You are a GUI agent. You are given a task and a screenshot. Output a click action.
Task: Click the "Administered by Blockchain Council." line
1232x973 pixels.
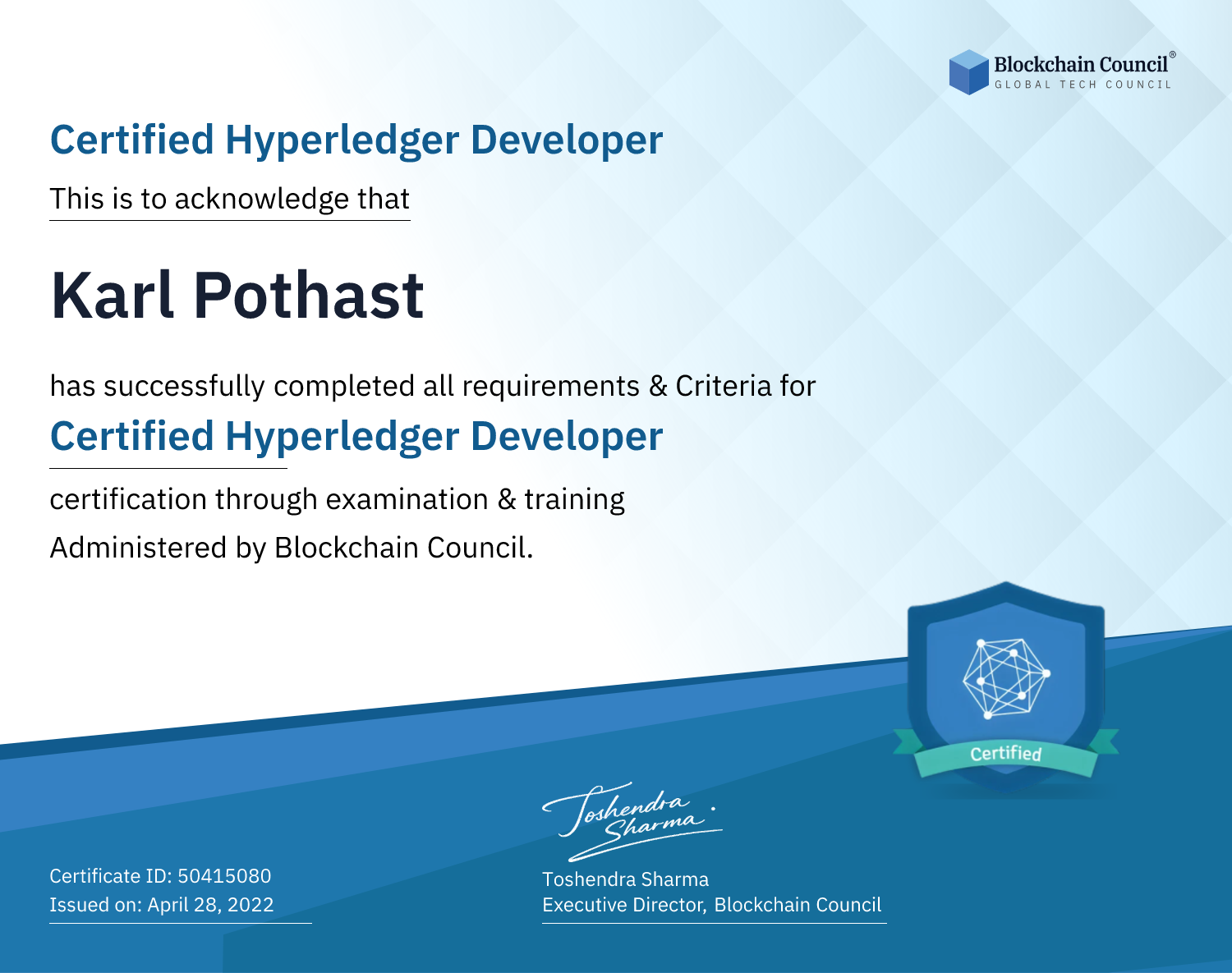click(292, 548)
